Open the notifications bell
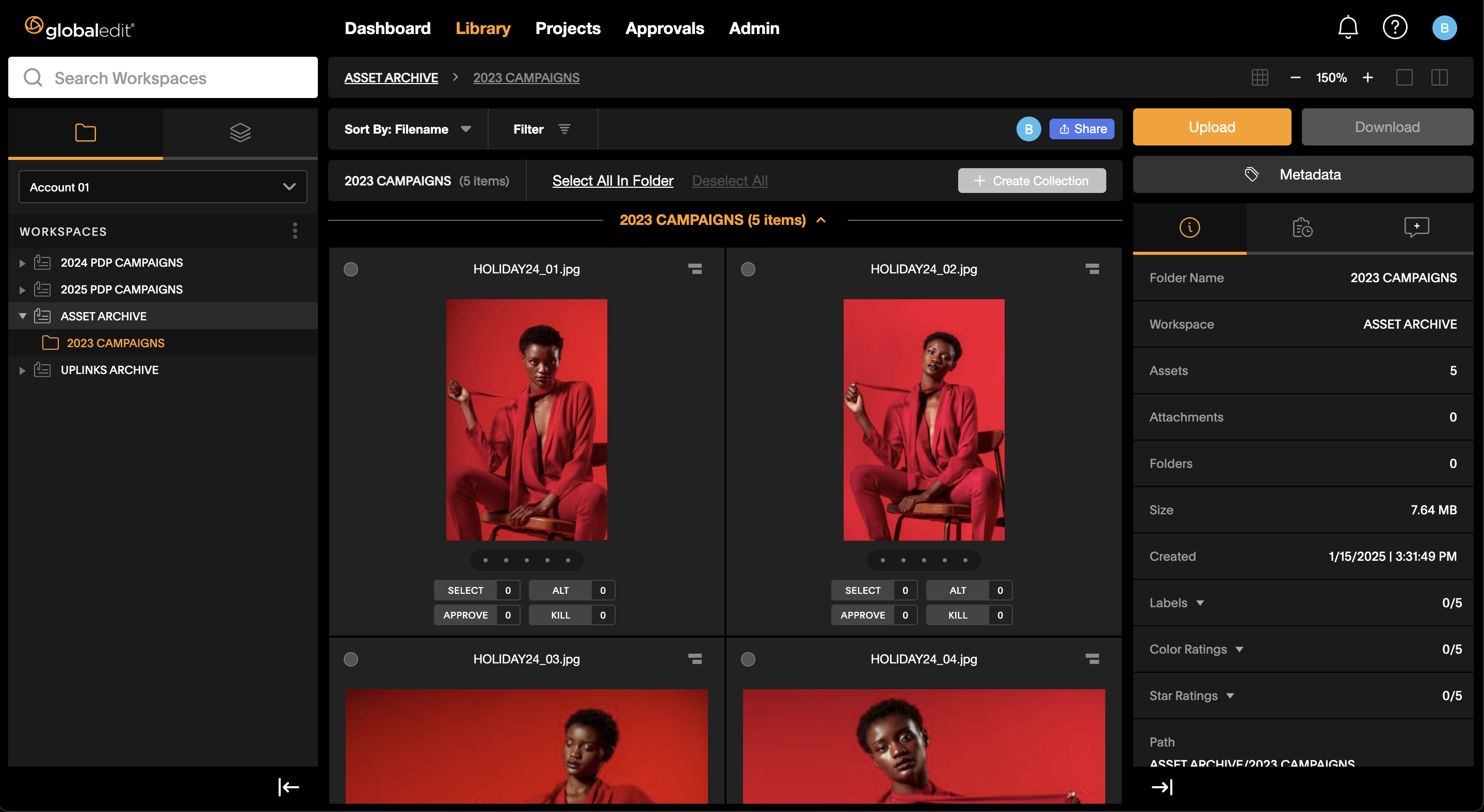This screenshot has width=1484, height=812. (1347, 28)
